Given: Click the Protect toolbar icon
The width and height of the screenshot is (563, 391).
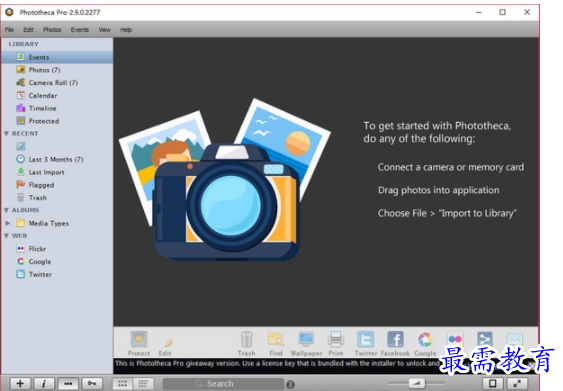Looking at the screenshot, I should click(x=139, y=344).
